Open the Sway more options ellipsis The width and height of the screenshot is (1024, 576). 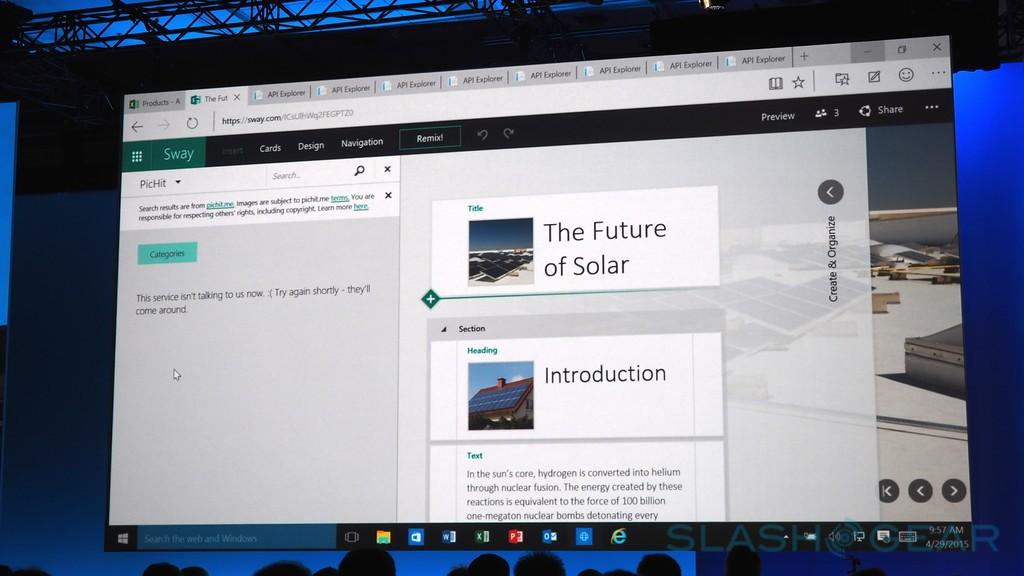pos(931,107)
